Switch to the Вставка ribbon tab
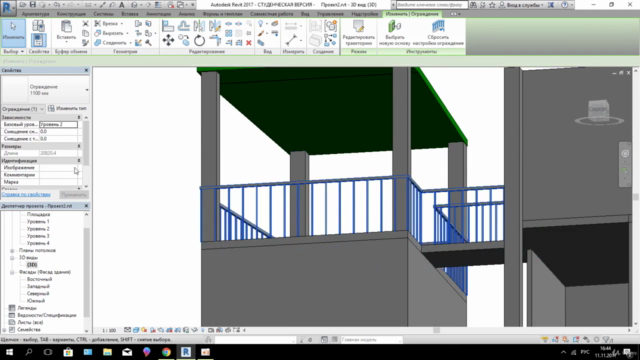 coord(130,14)
